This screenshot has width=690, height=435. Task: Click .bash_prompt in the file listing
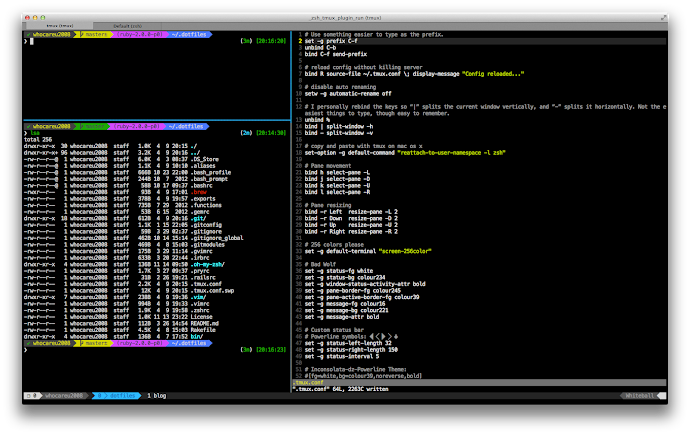point(209,179)
